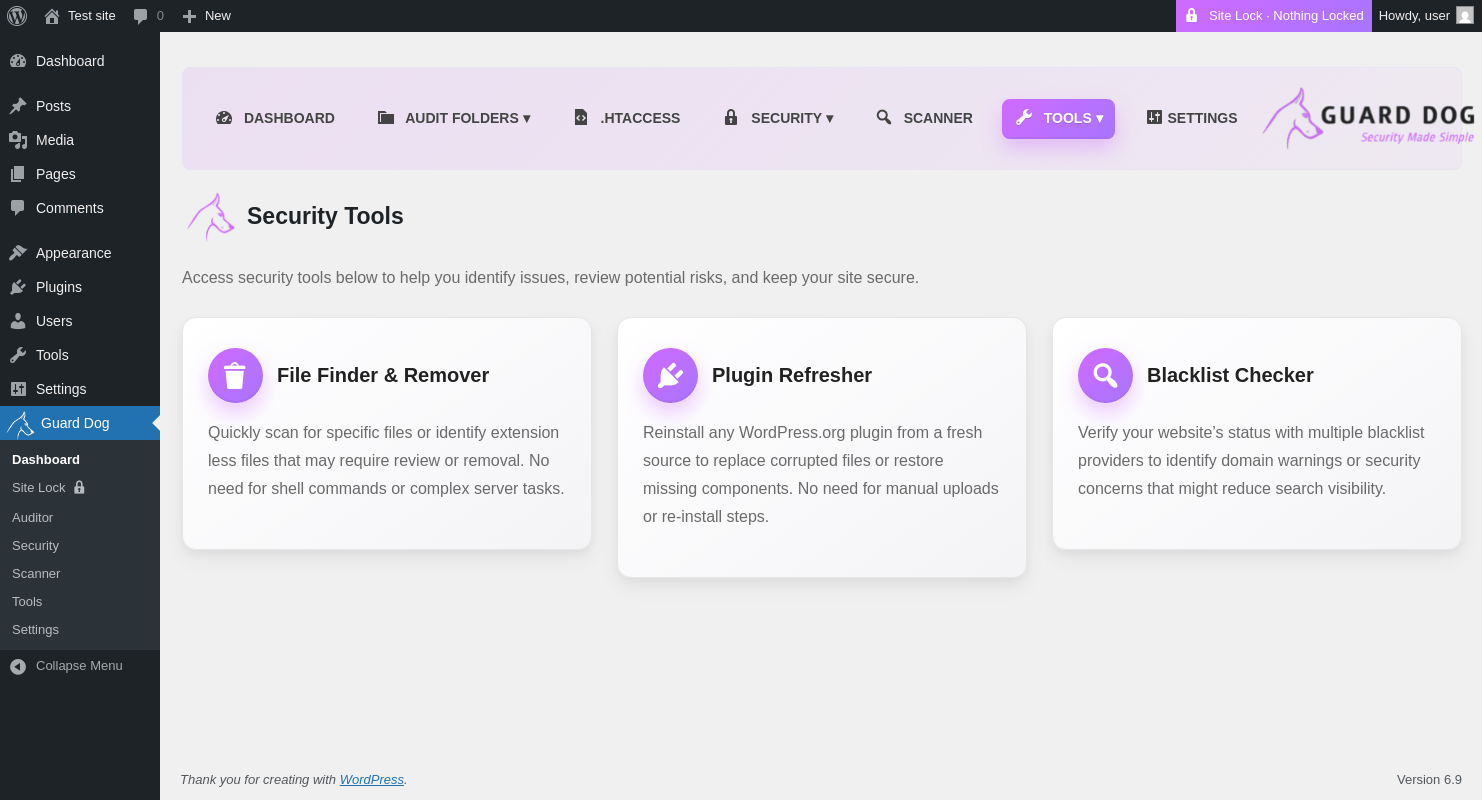Viewport: 1482px width, 800px height.
Task: Click the .htaccess file icon in plugin nav
Action: point(581,118)
